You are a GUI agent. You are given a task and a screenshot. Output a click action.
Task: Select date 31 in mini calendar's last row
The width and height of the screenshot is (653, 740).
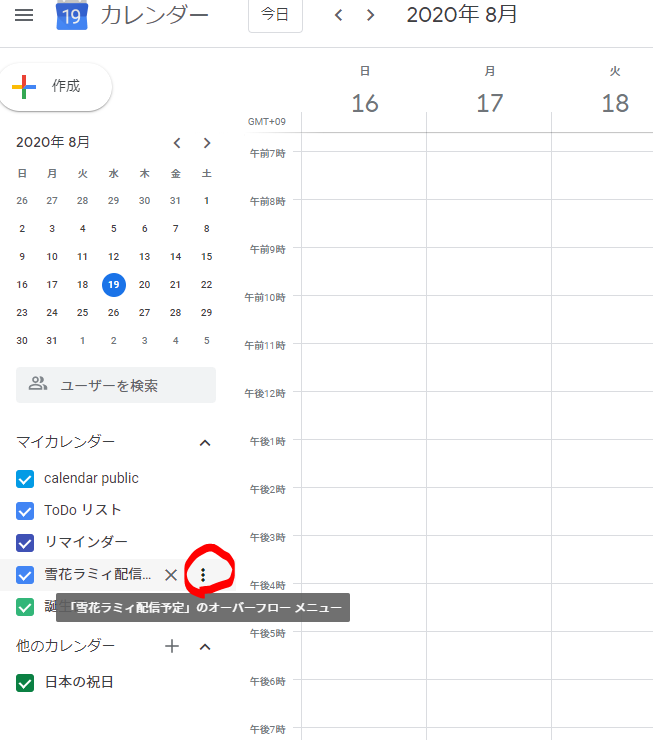click(x=52, y=340)
